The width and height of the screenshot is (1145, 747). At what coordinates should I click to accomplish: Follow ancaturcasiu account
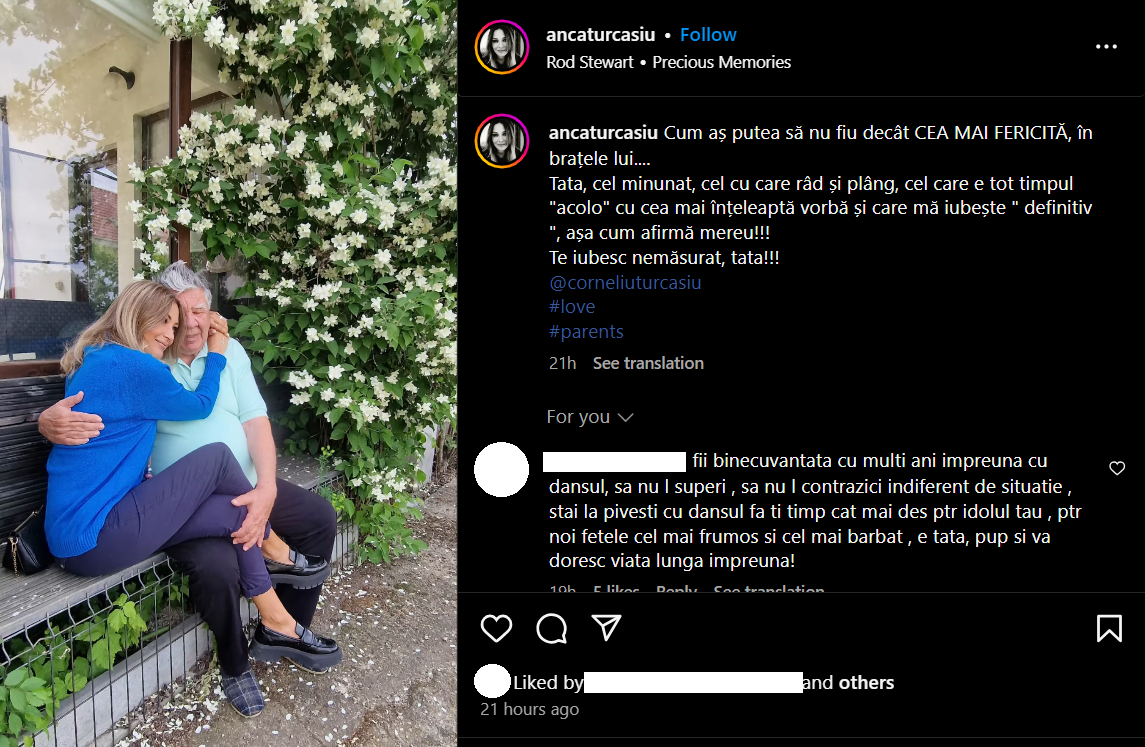(x=708, y=34)
